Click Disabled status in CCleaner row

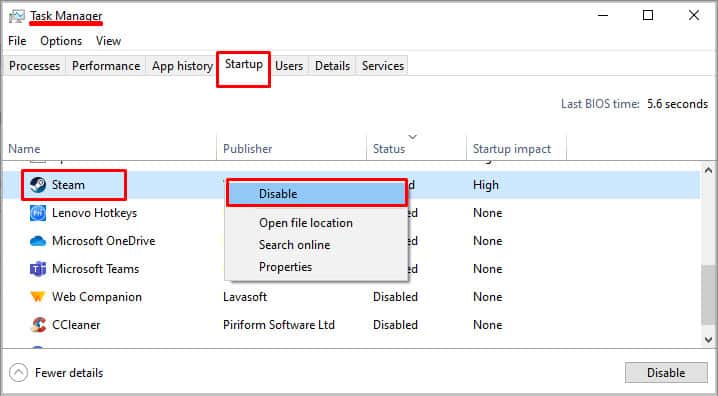395,325
